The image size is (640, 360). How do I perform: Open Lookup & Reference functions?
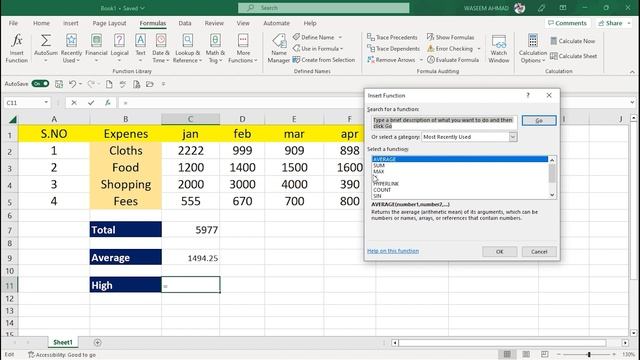click(187, 48)
